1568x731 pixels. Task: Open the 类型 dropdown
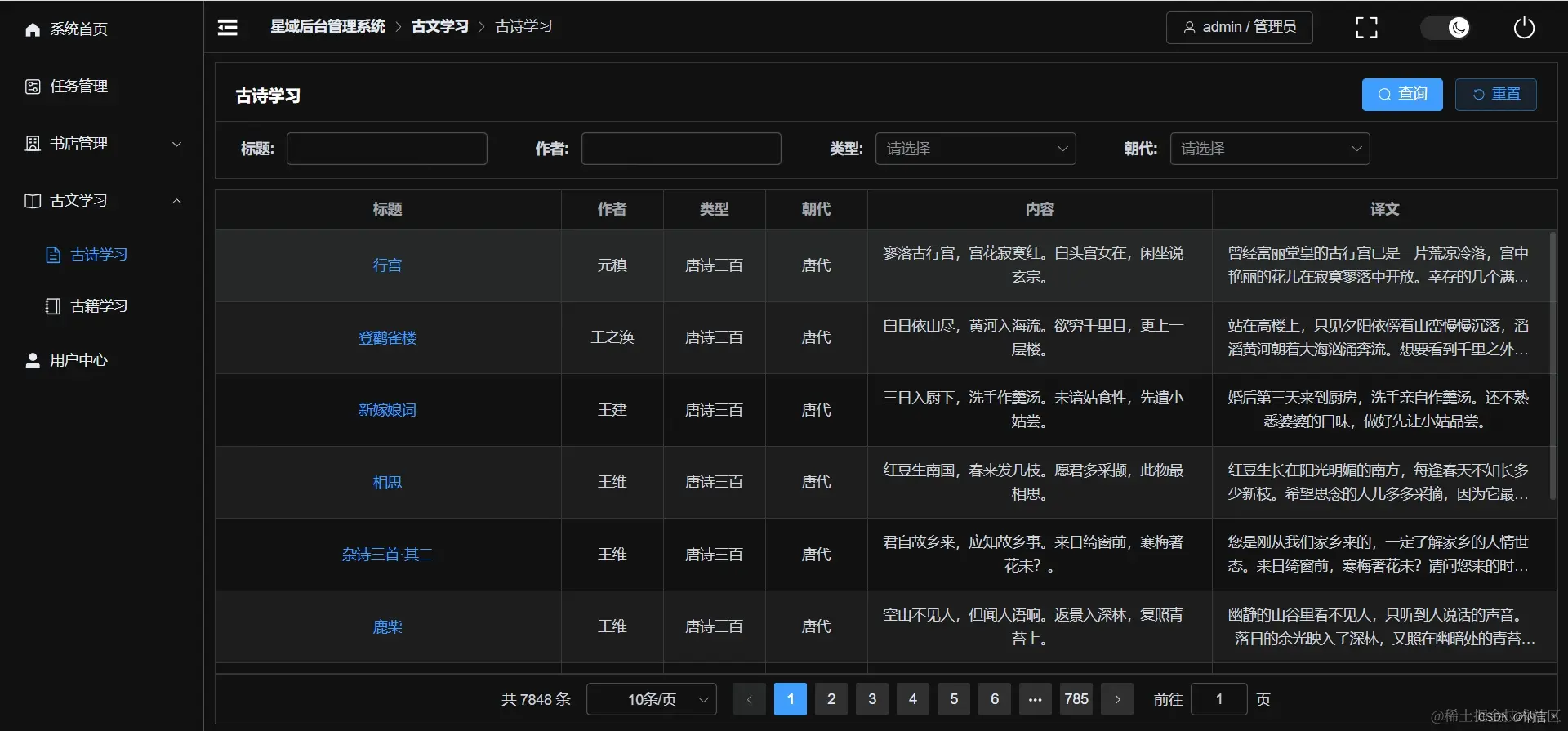click(976, 149)
